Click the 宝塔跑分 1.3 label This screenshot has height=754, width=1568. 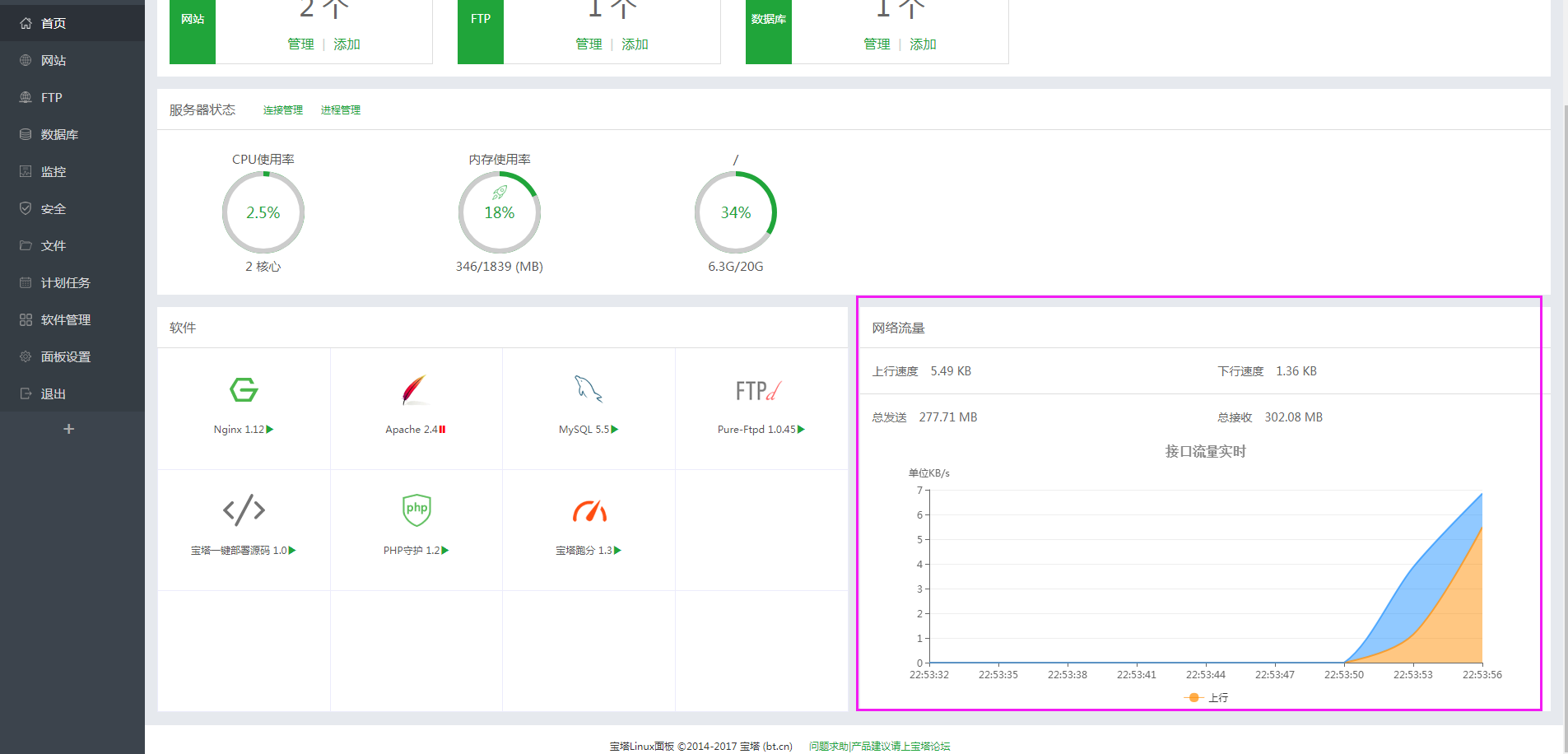[584, 551]
